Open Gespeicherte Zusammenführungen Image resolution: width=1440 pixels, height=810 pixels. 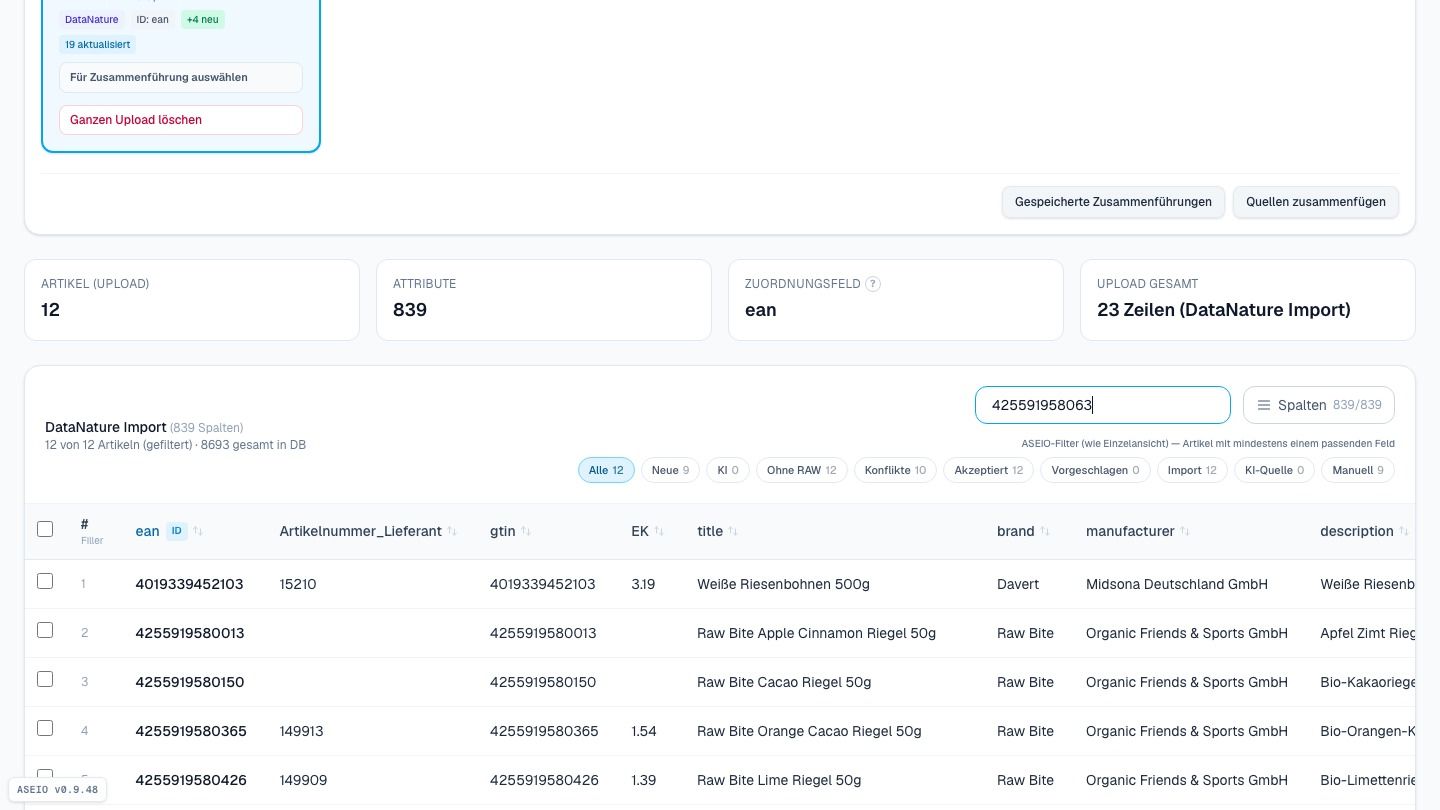pos(1113,202)
